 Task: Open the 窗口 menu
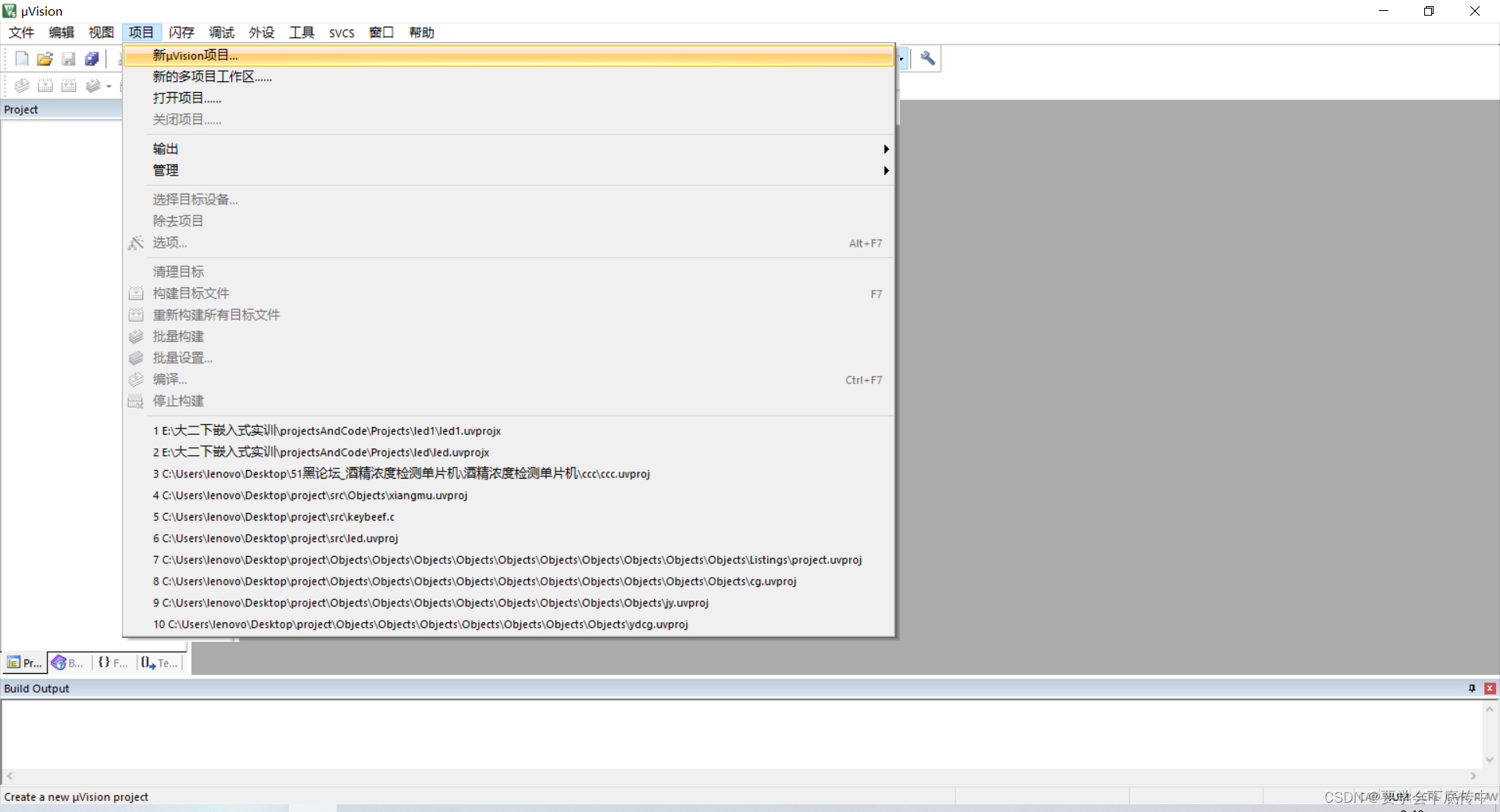pyautogui.click(x=381, y=32)
